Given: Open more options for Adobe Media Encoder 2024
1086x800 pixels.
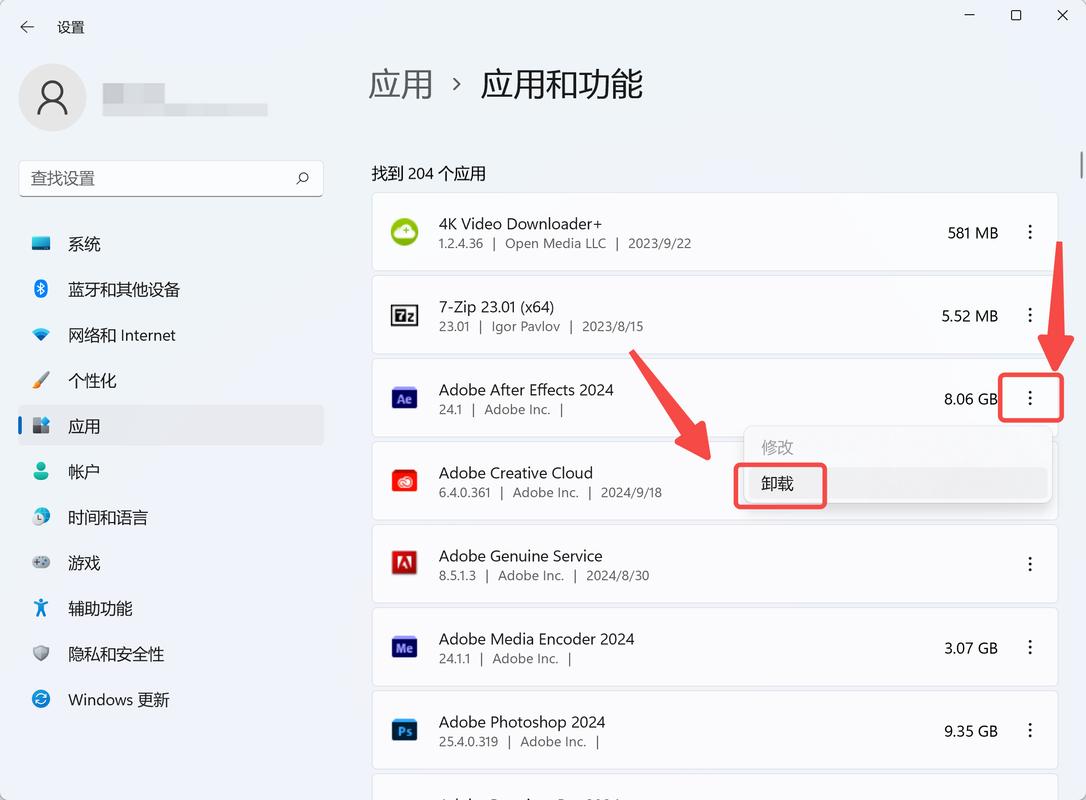Looking at the screenshot, I should click(1030, 648).
